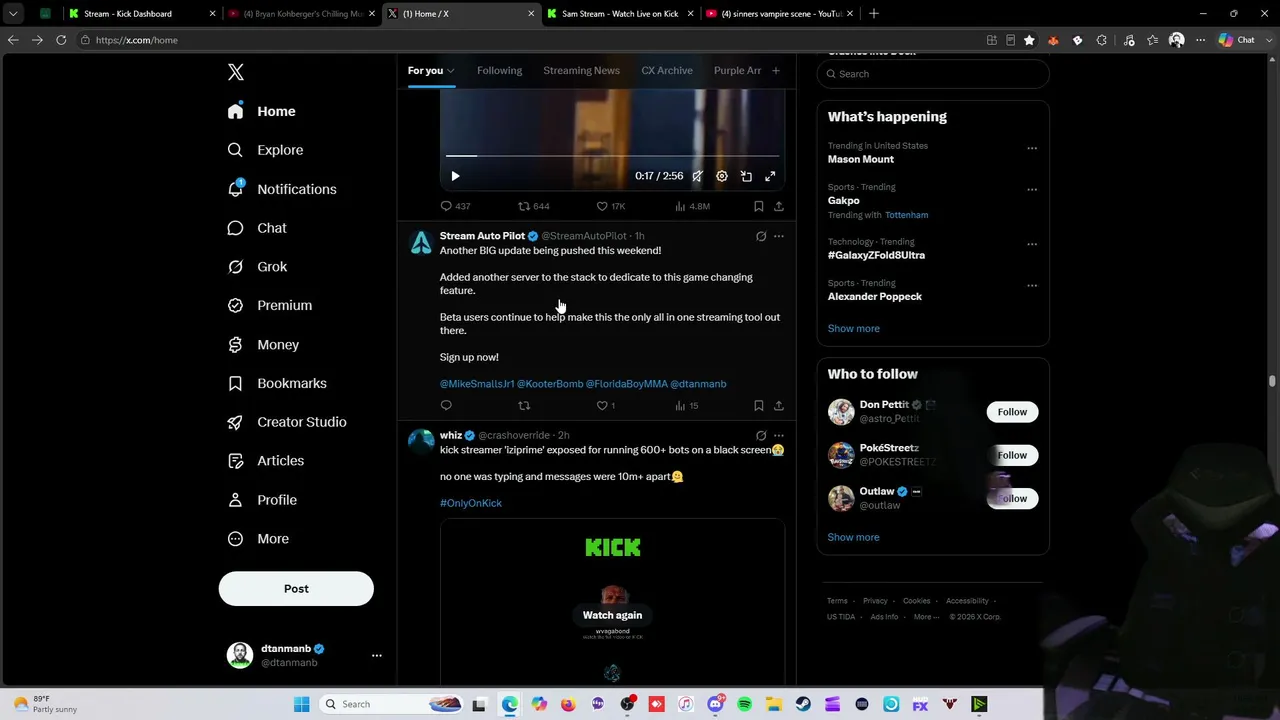Follow PokéStreetz
The height and width of the screenshot is (720, 1280).
(1012, 455)
